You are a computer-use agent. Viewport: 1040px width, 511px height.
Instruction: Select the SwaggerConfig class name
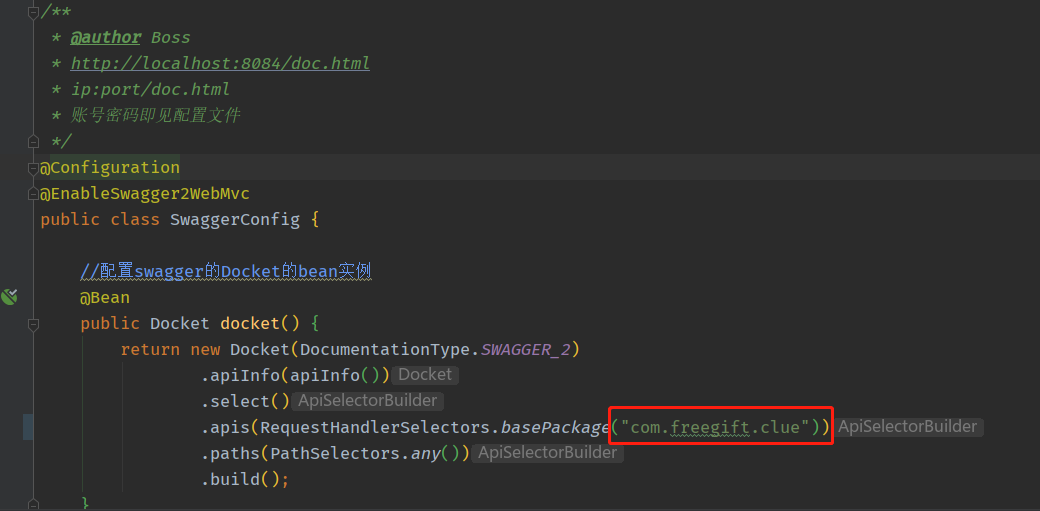[x=235, y=220]
